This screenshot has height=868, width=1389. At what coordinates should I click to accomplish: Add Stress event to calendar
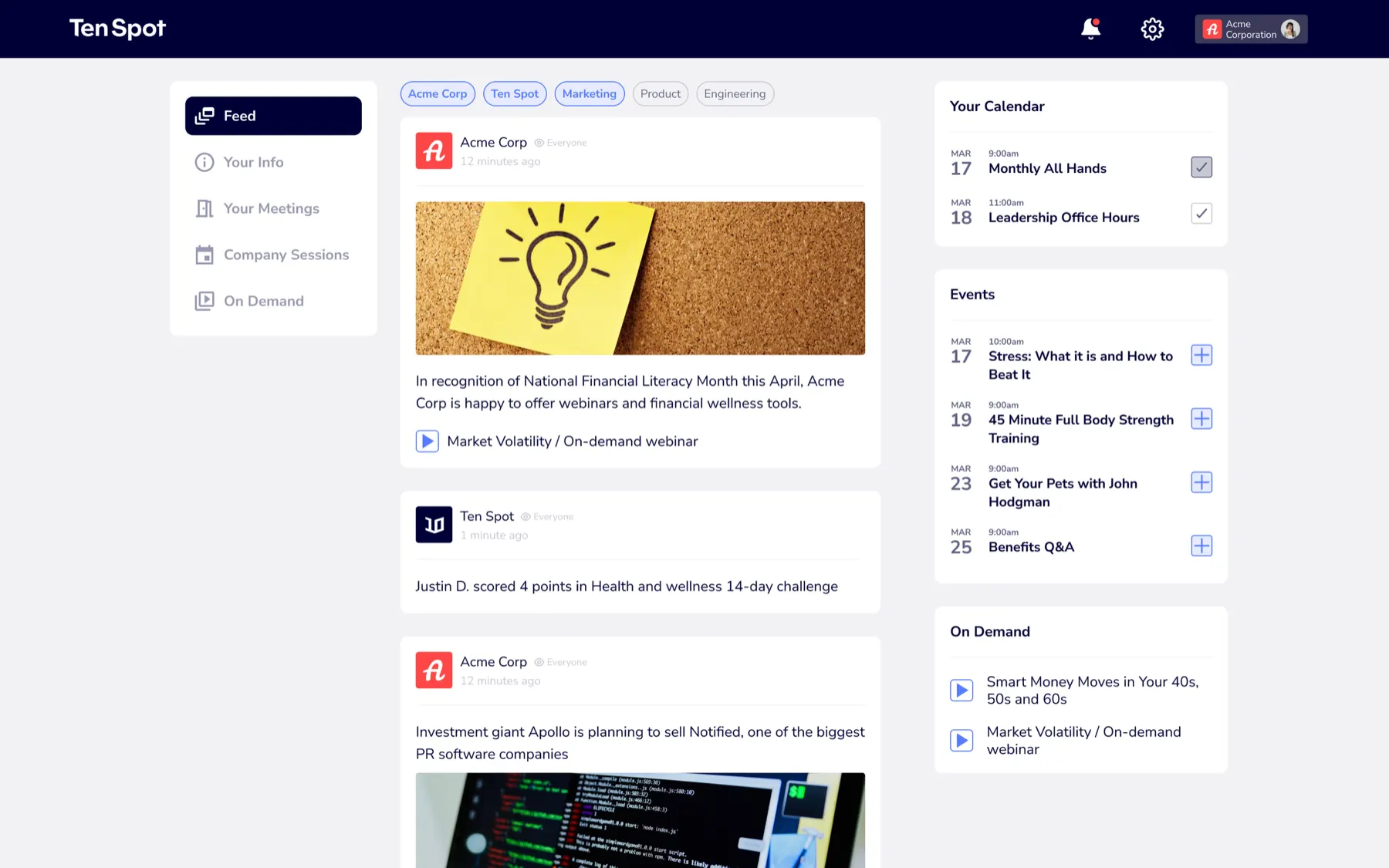pos(1201,355)
